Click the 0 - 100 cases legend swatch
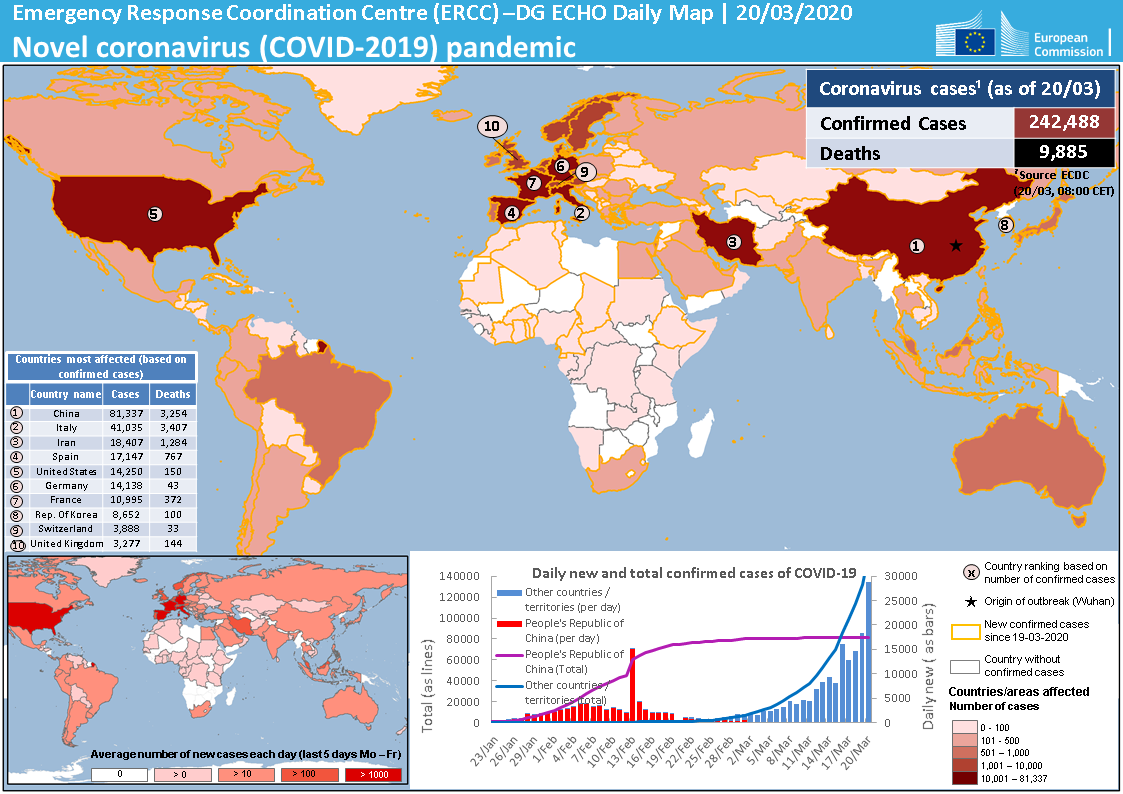This screenshot has width=1123, height=794. [966, 725]
